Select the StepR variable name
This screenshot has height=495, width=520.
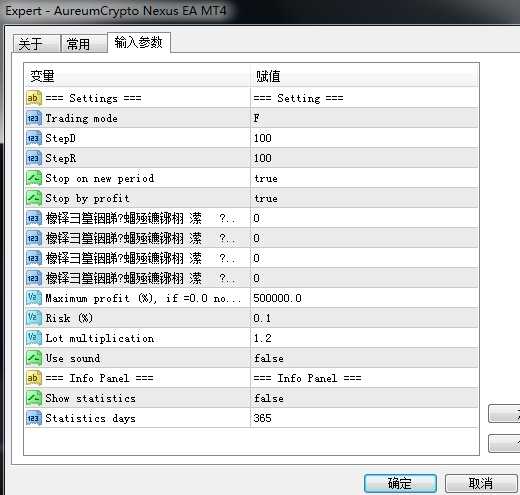click(x=61, y=158)
